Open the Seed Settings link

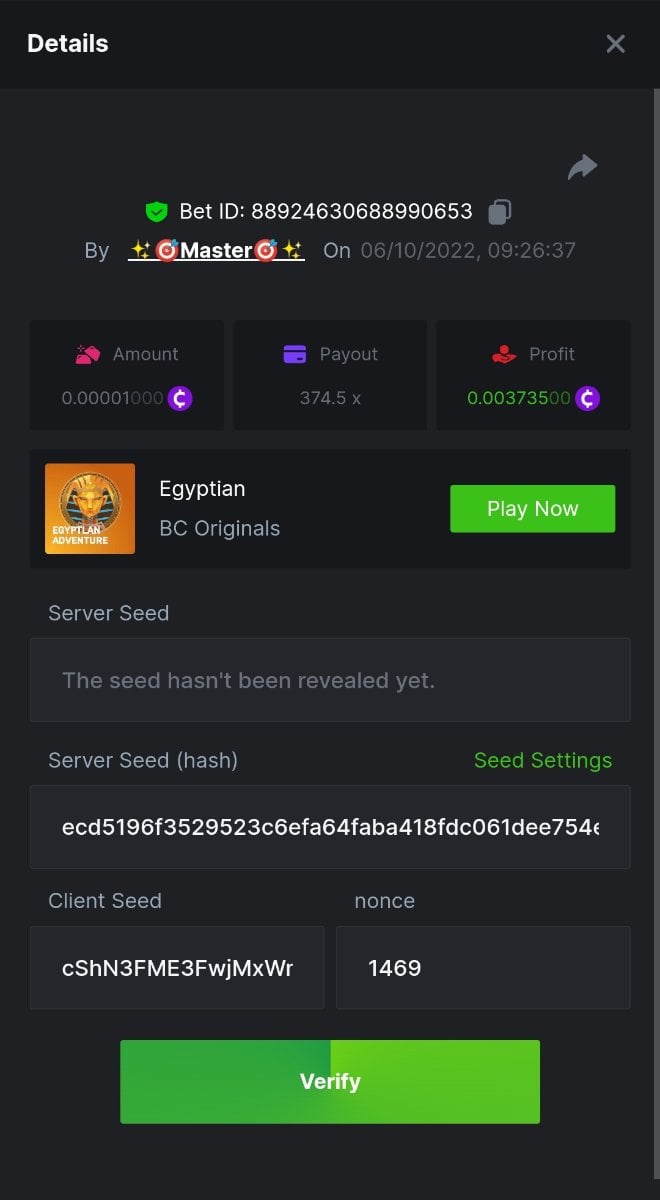click(x=542, y=761)
